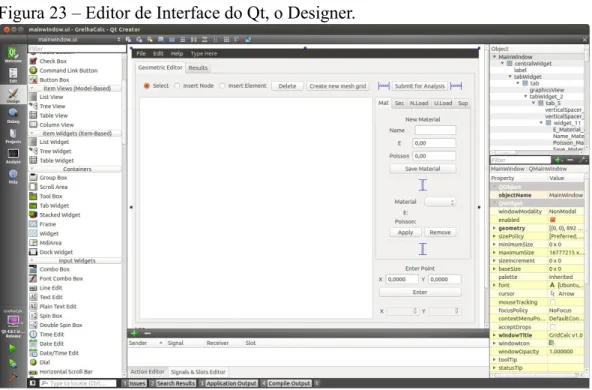Collapse the centralWidget tree node

click(x=503, y=63)
